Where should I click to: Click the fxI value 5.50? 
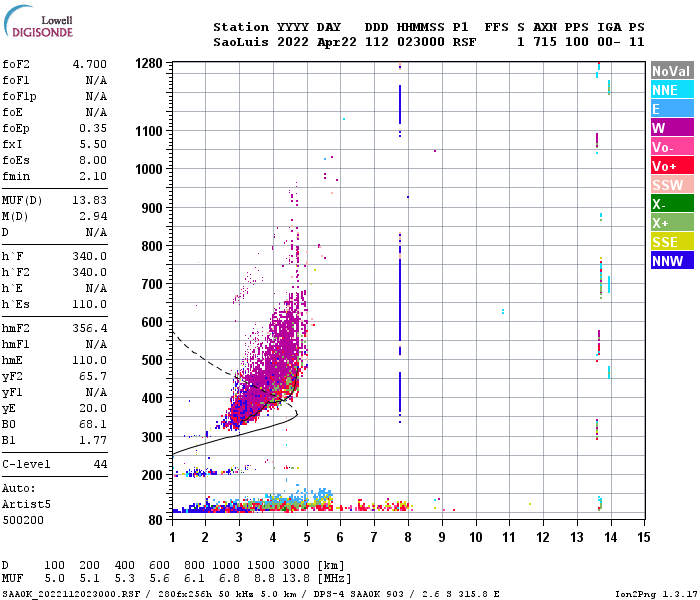click(93, 144)
